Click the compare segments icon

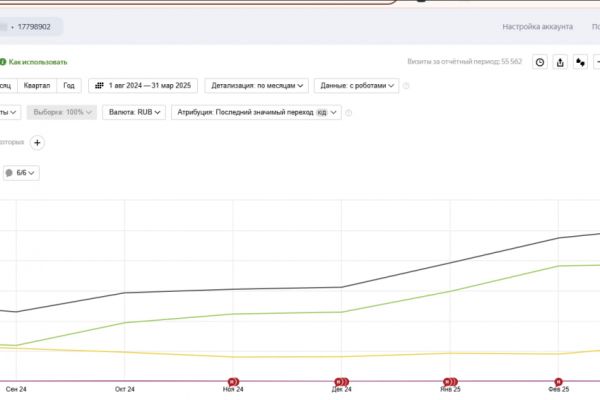pos(580,62)
